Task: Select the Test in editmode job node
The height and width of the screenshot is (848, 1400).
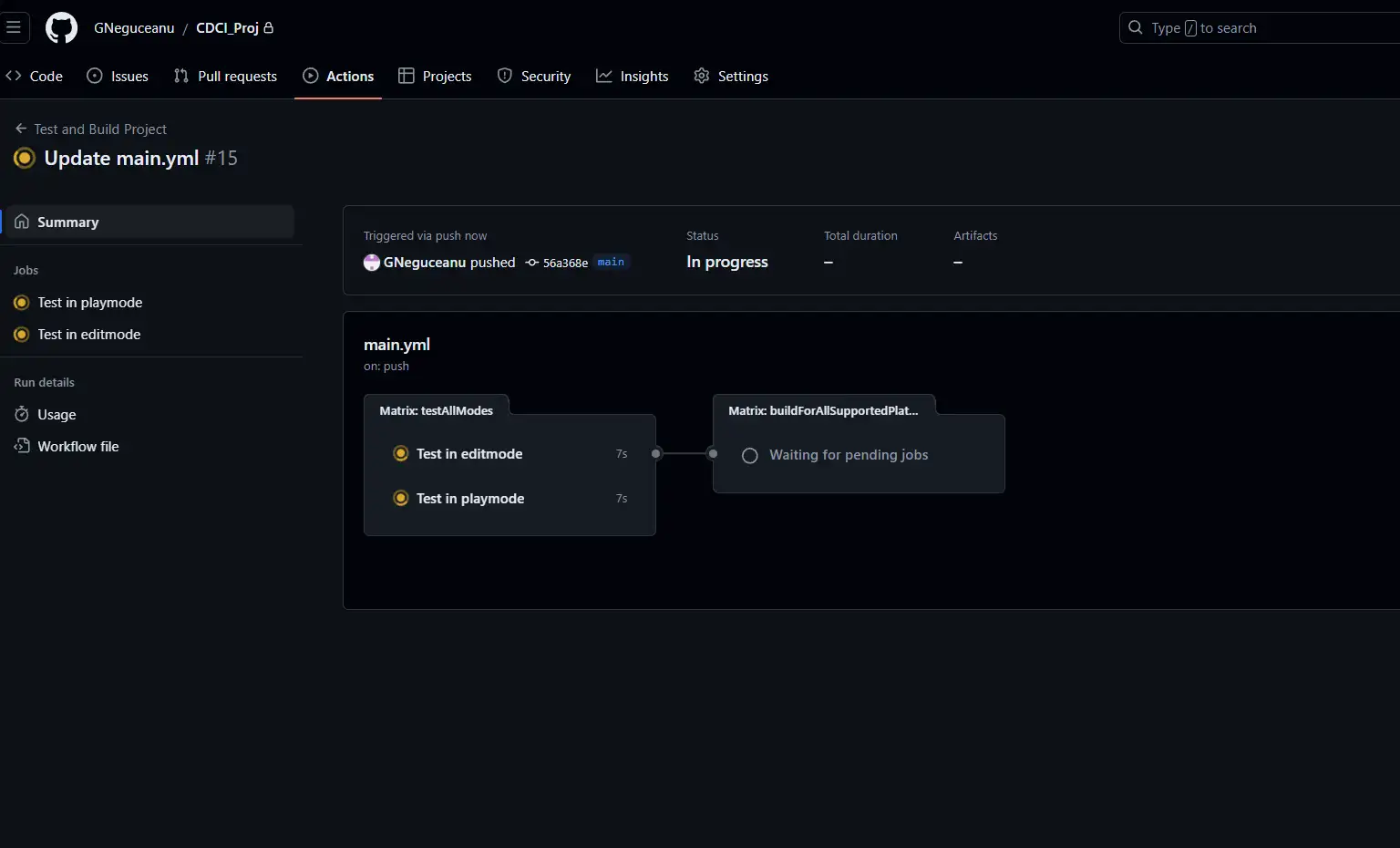Action: (468, 453)
